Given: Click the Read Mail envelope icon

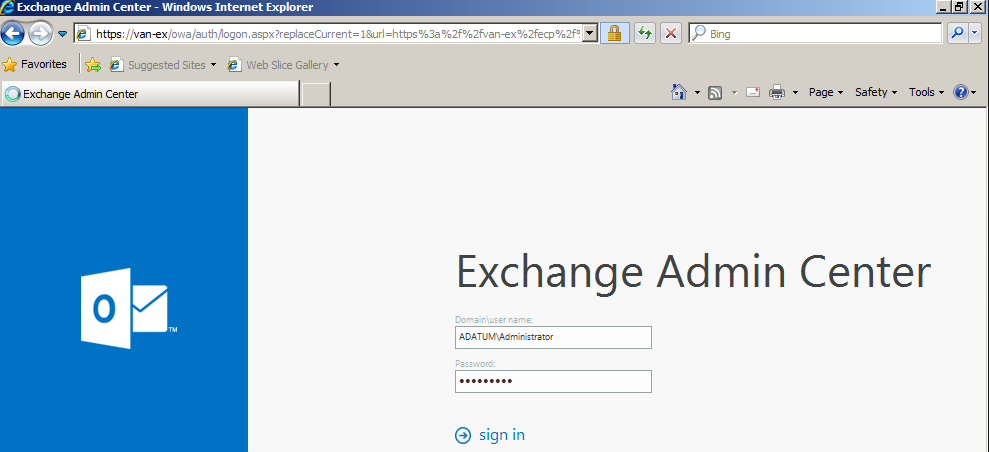Looking at the screenshot, I should 752,93.
